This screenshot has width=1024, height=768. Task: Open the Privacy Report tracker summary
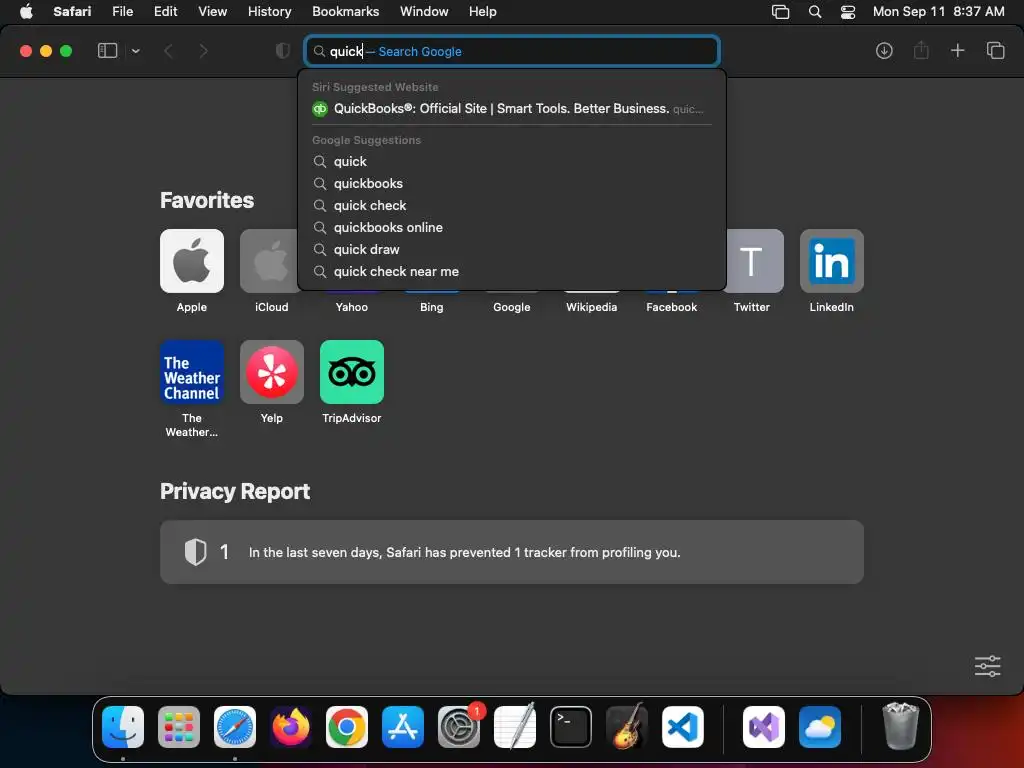(512, 552)
